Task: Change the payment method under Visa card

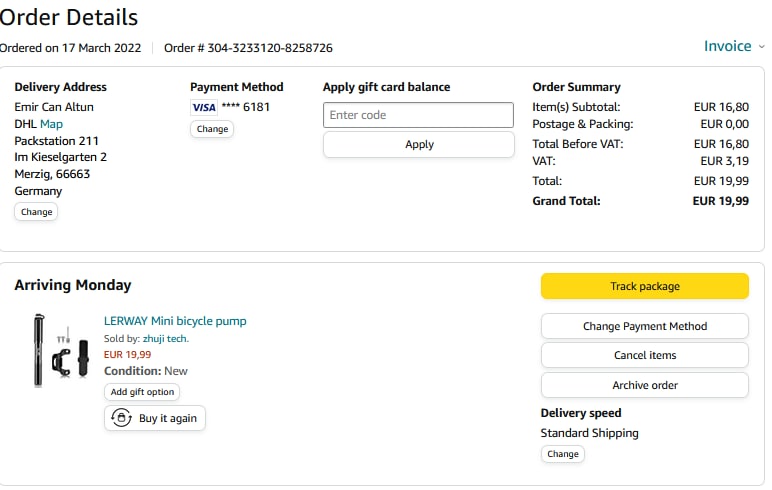Action: (212, 129)
